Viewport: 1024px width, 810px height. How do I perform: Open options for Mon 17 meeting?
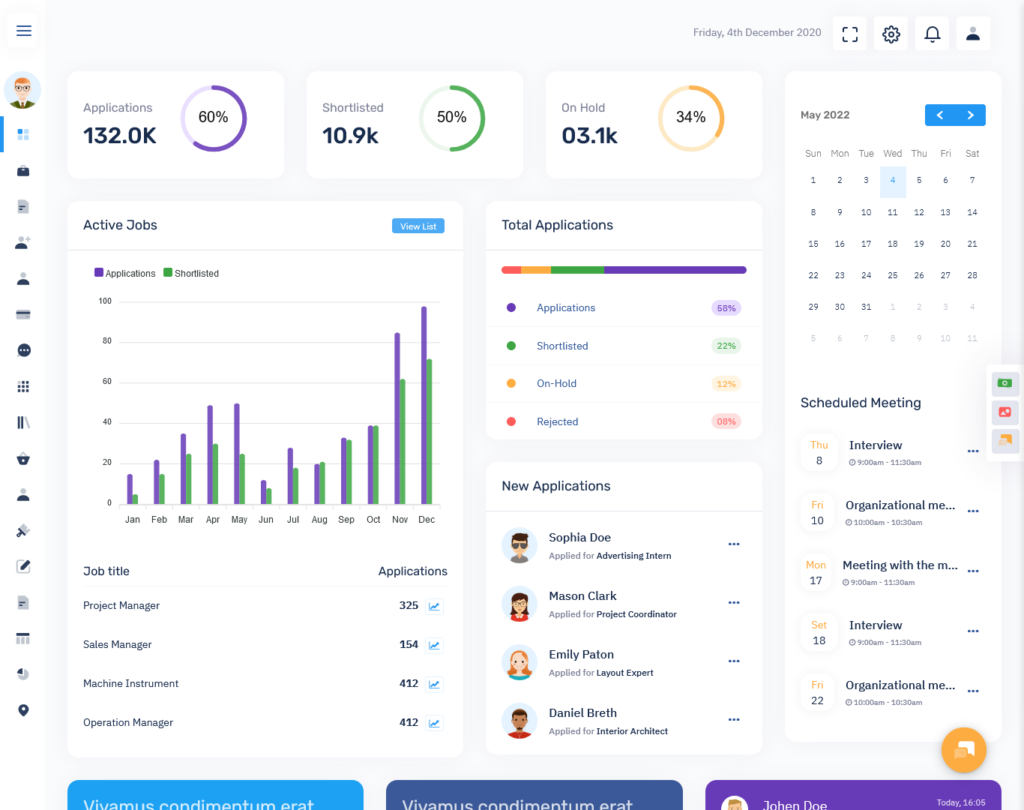pyautogui.click(x=973, y=571)
